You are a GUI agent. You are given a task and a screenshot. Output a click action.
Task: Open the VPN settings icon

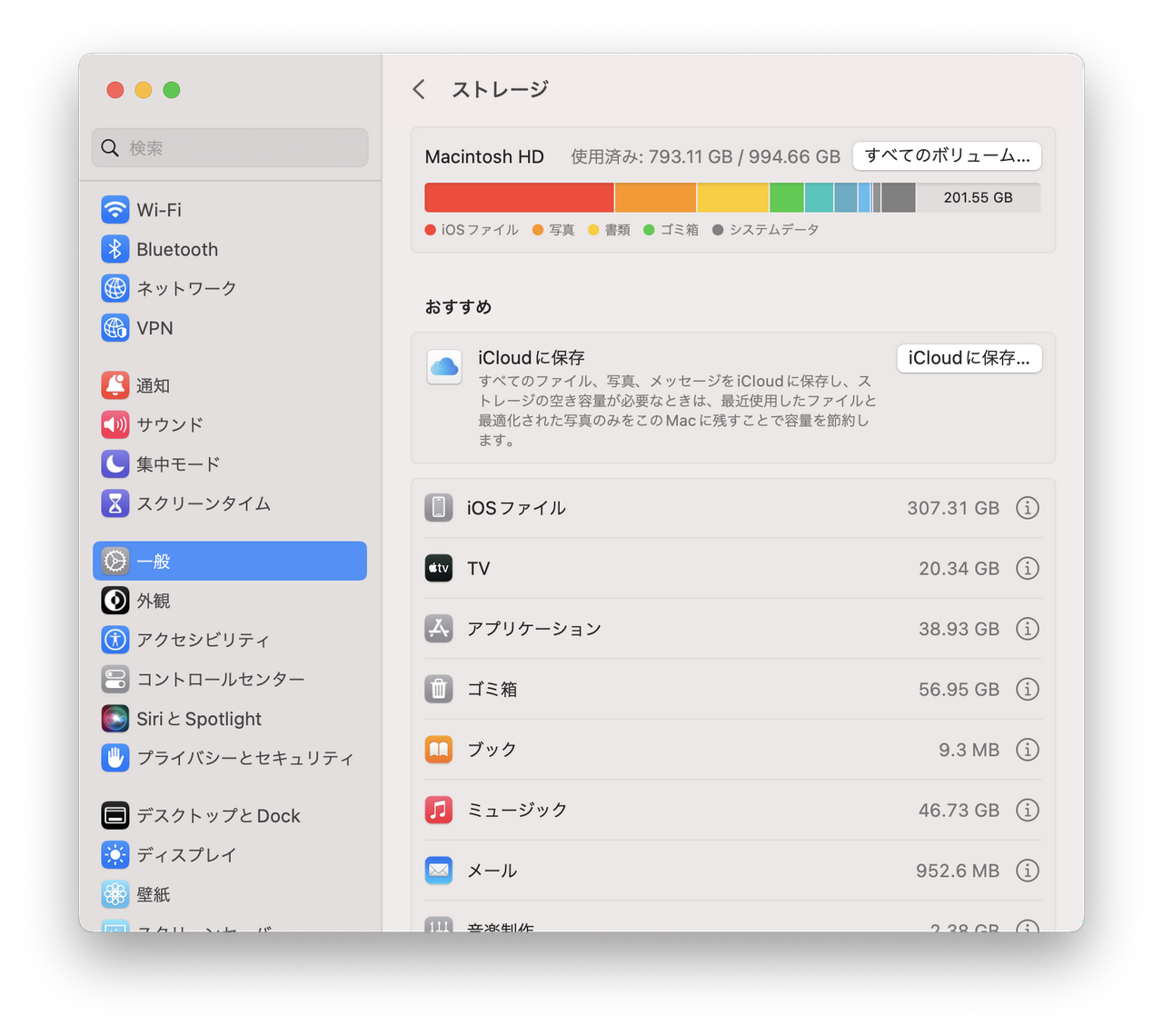[114, 328]
